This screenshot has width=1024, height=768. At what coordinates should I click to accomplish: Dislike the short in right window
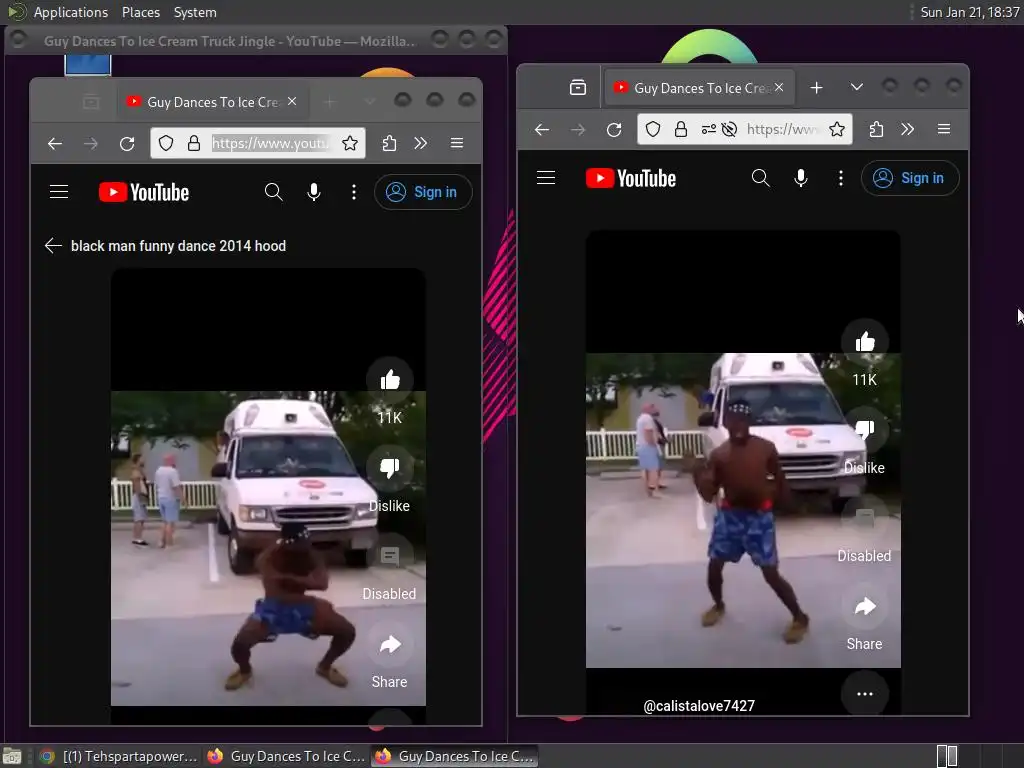pos(865,430)
